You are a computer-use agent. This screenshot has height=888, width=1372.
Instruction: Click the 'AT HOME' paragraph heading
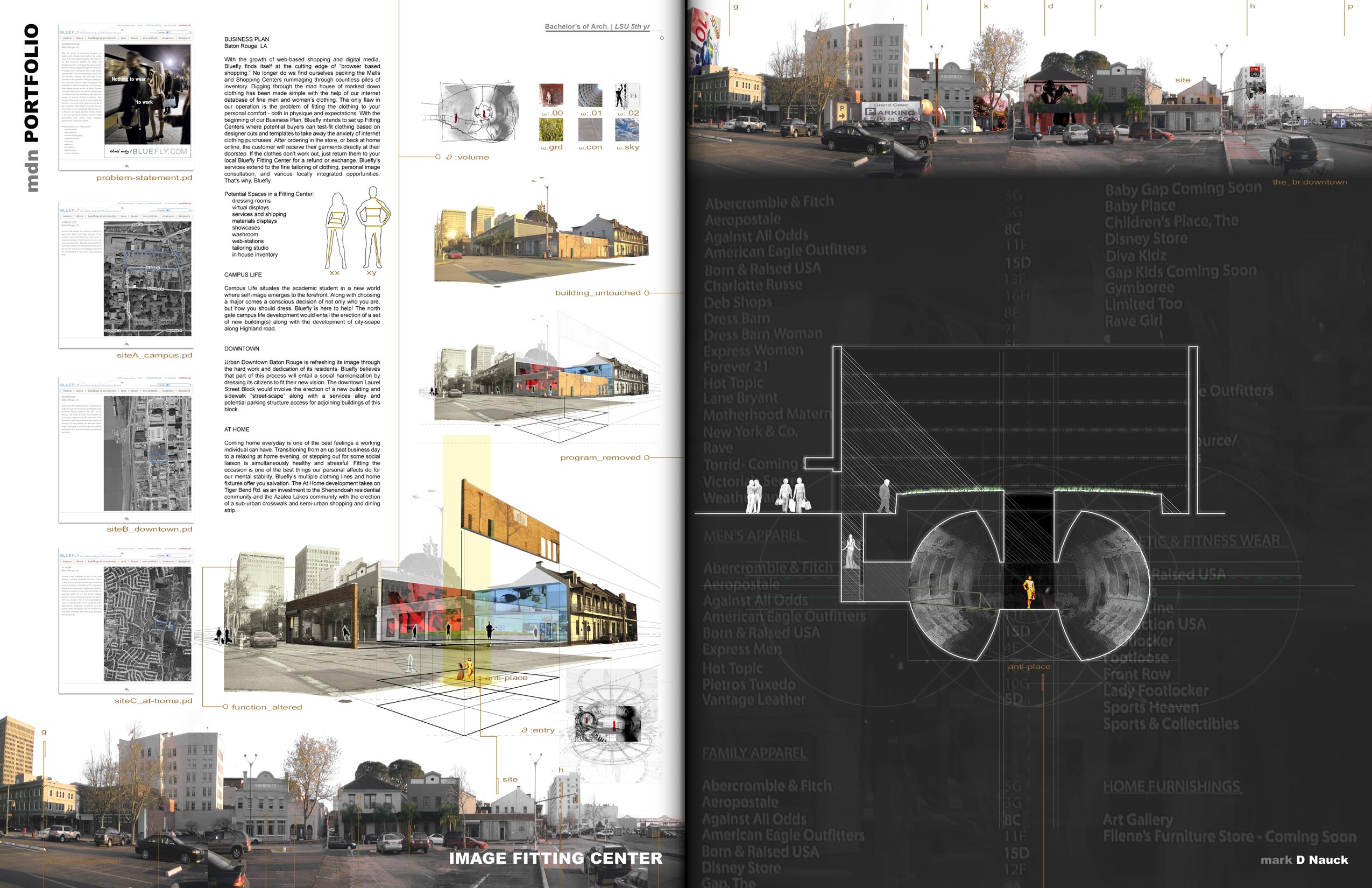pyautogui.click(x=237, y=429)
